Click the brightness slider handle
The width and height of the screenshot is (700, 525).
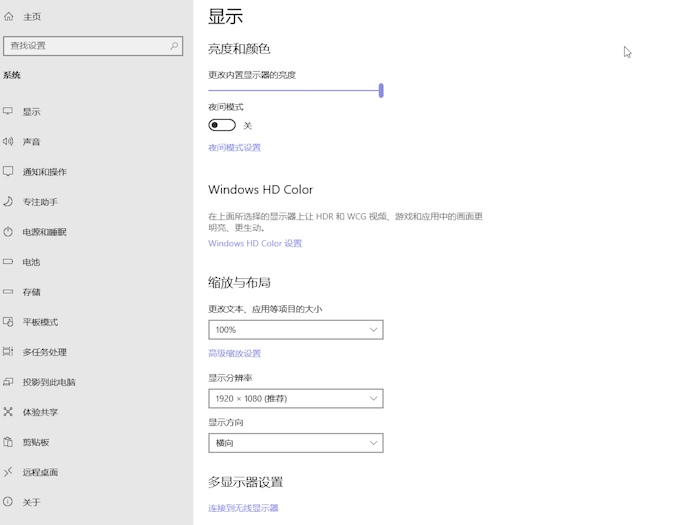[381, 90]
